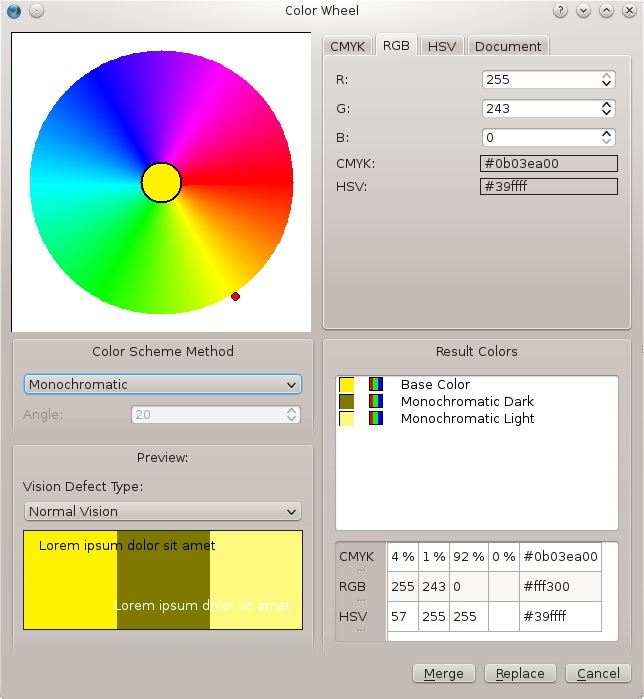Open the Vision Defect Type dropdown

coord(163,511)
